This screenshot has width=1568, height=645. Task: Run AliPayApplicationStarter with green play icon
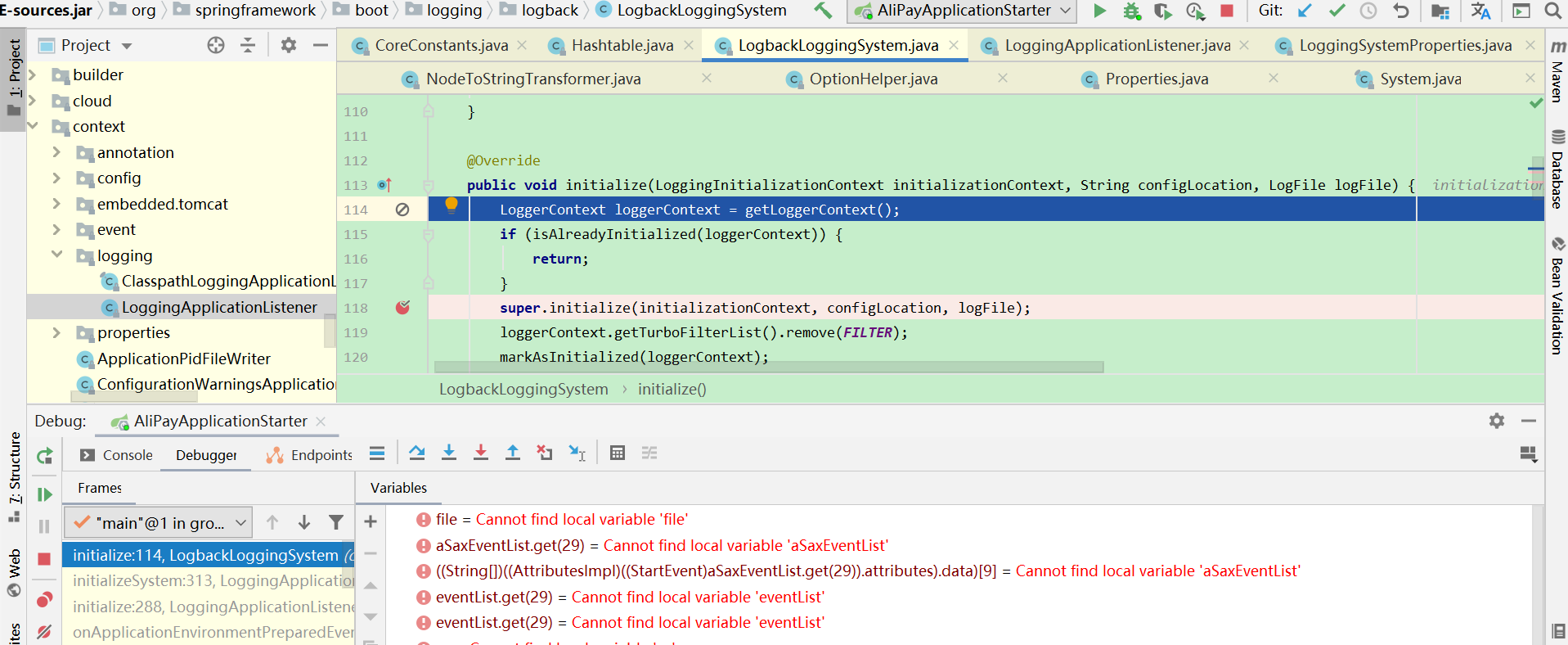point(1100,11)
